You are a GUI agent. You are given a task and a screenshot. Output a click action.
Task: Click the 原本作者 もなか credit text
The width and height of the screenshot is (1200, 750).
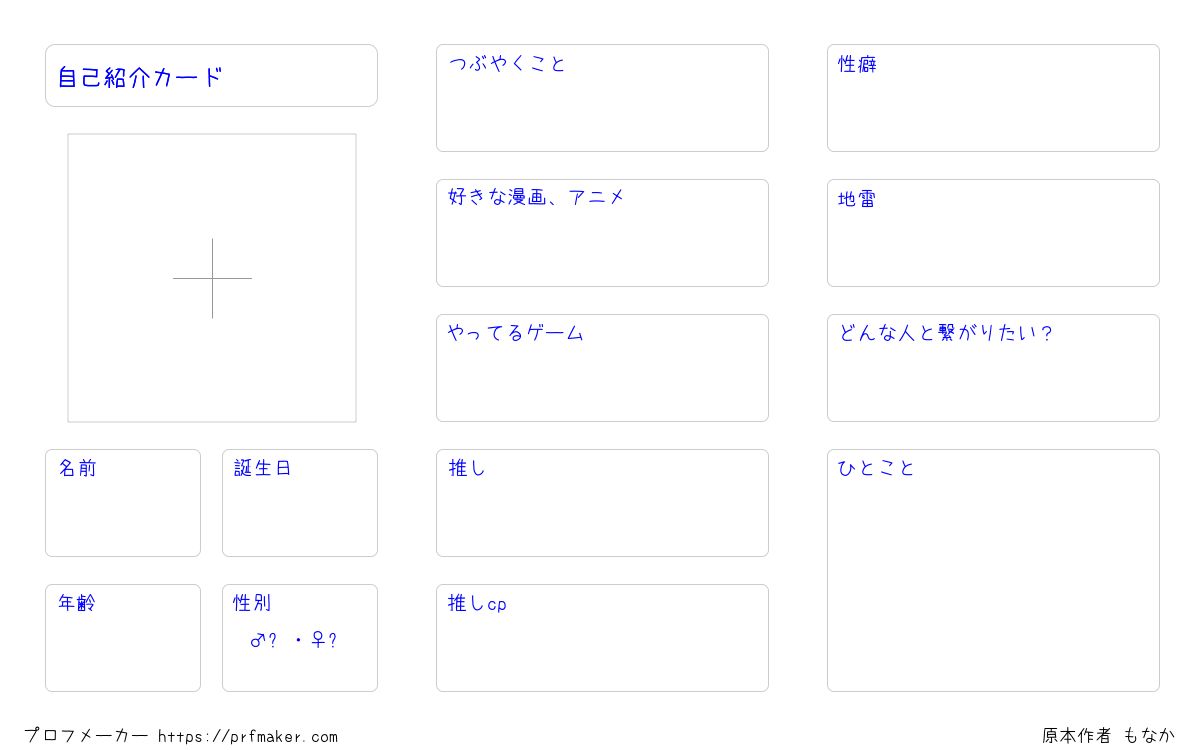coord(1109,736)
